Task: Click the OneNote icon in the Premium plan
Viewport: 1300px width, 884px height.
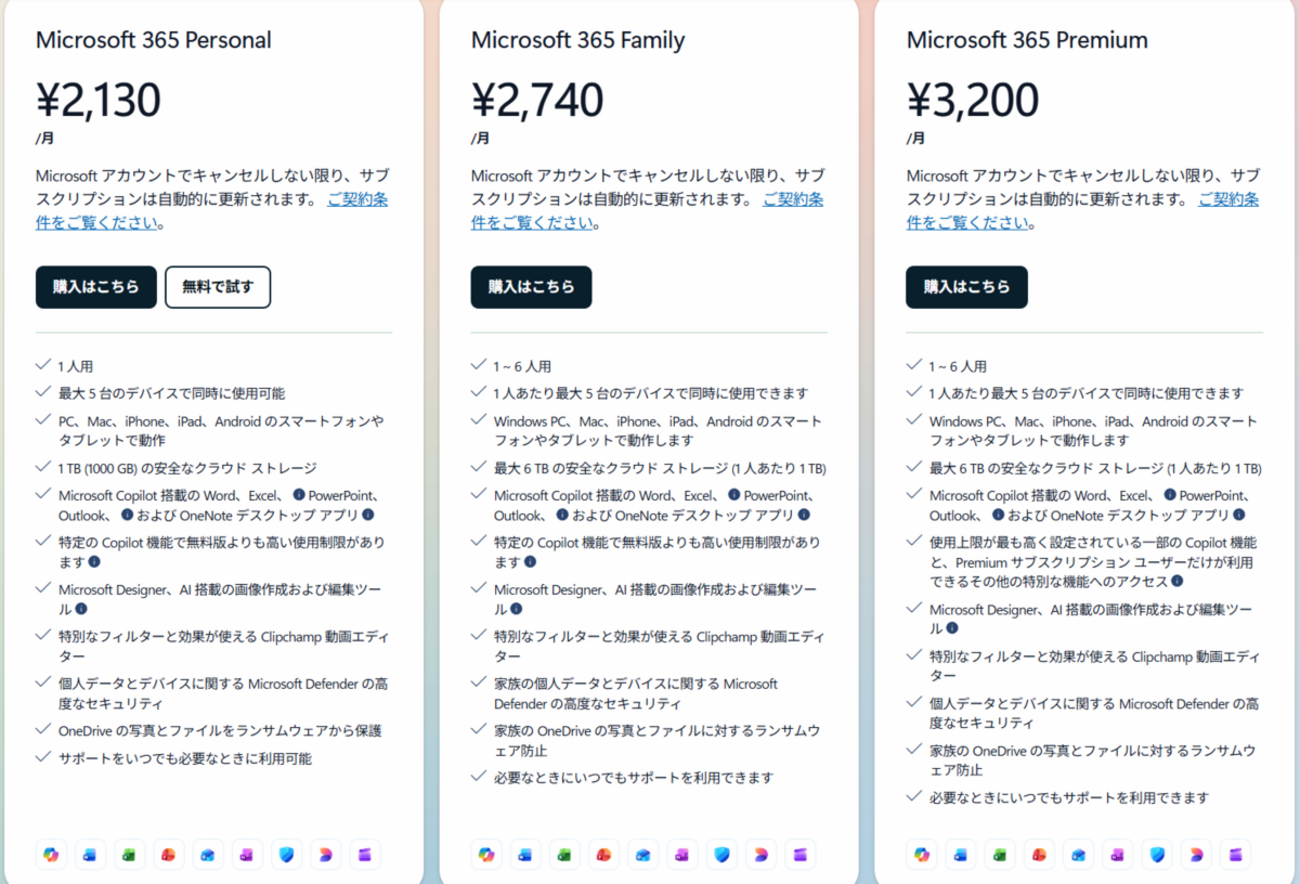Action: tap(1117, 854)
